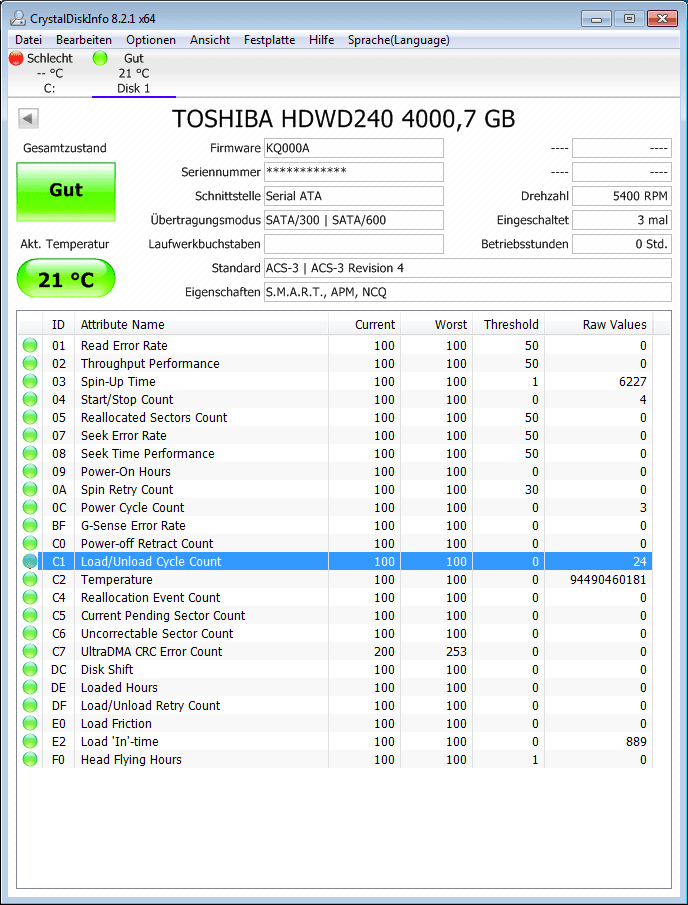
Task: Open the Datei menu
Action: (x=28, y=40)
